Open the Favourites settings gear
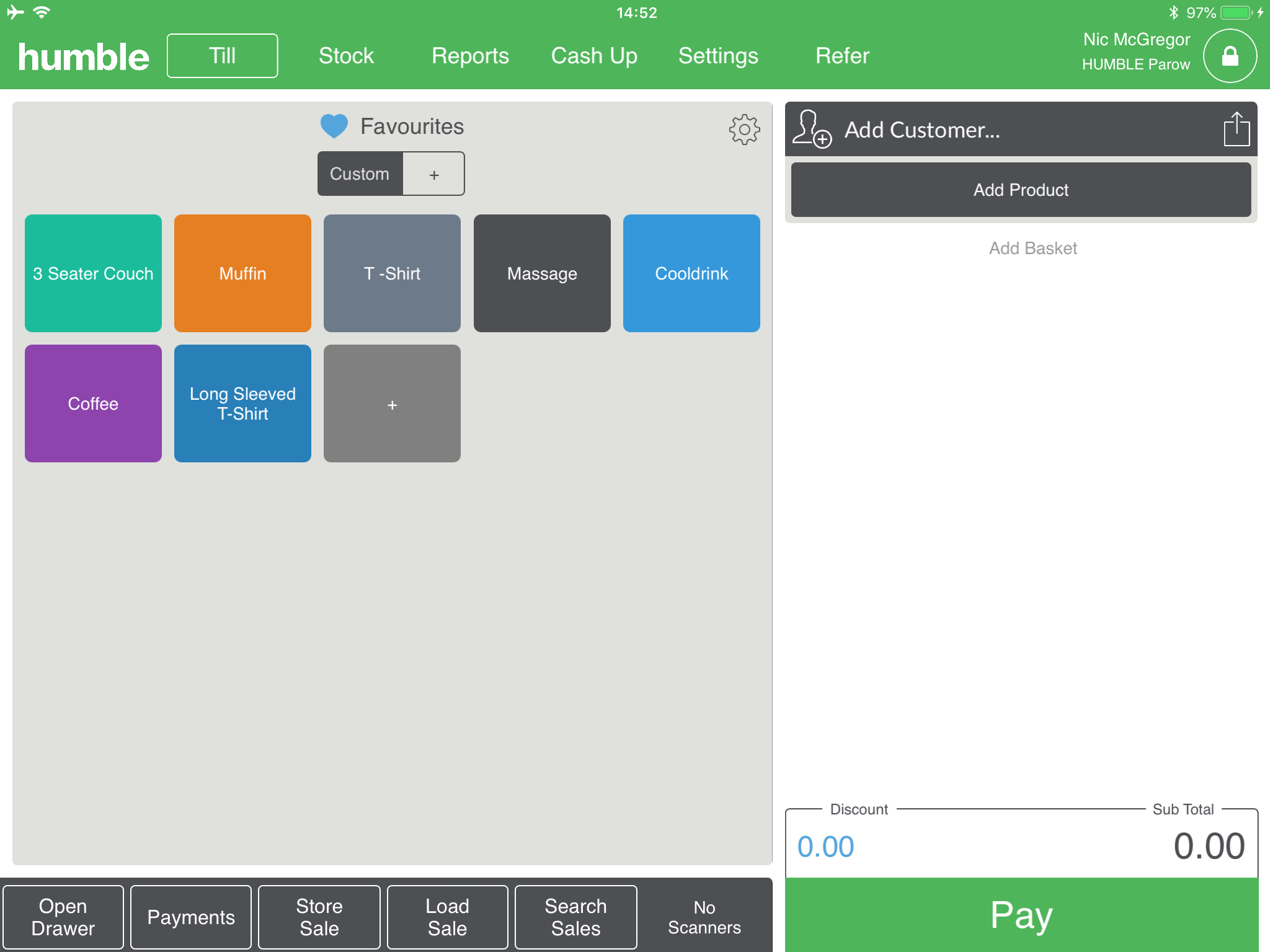The width and height of the screenshot is (1270, 952). (x=744, y=129)
